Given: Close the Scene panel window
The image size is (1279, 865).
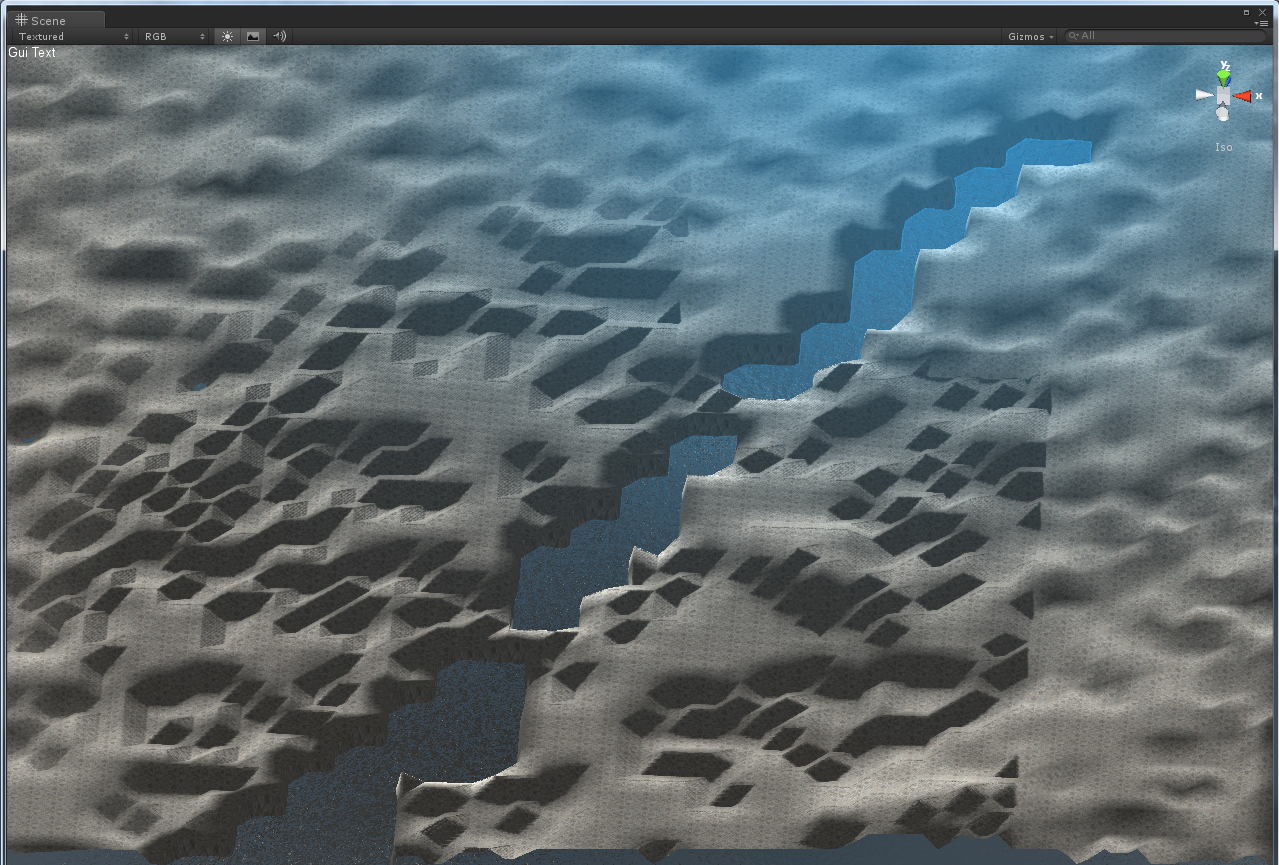Looking at the screenshot, I should pyautogui.click(x=1263, y=12).
